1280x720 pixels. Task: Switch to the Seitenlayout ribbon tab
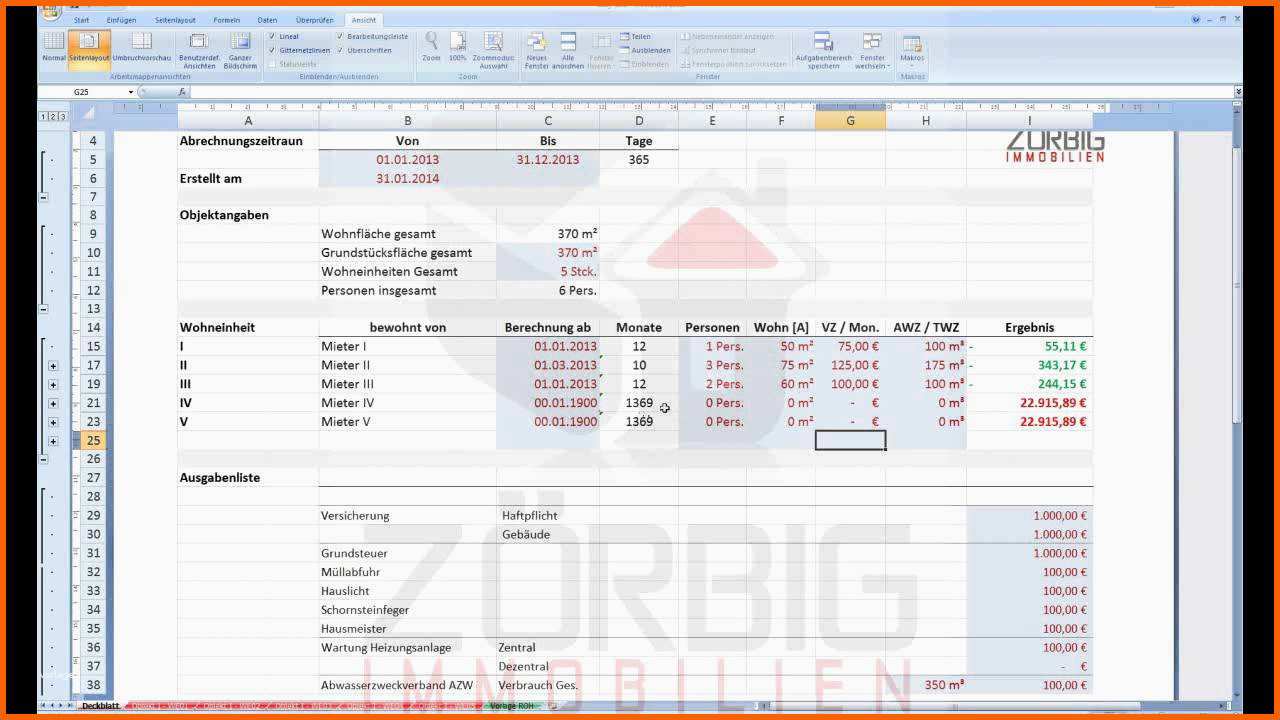tap(175, 20)
